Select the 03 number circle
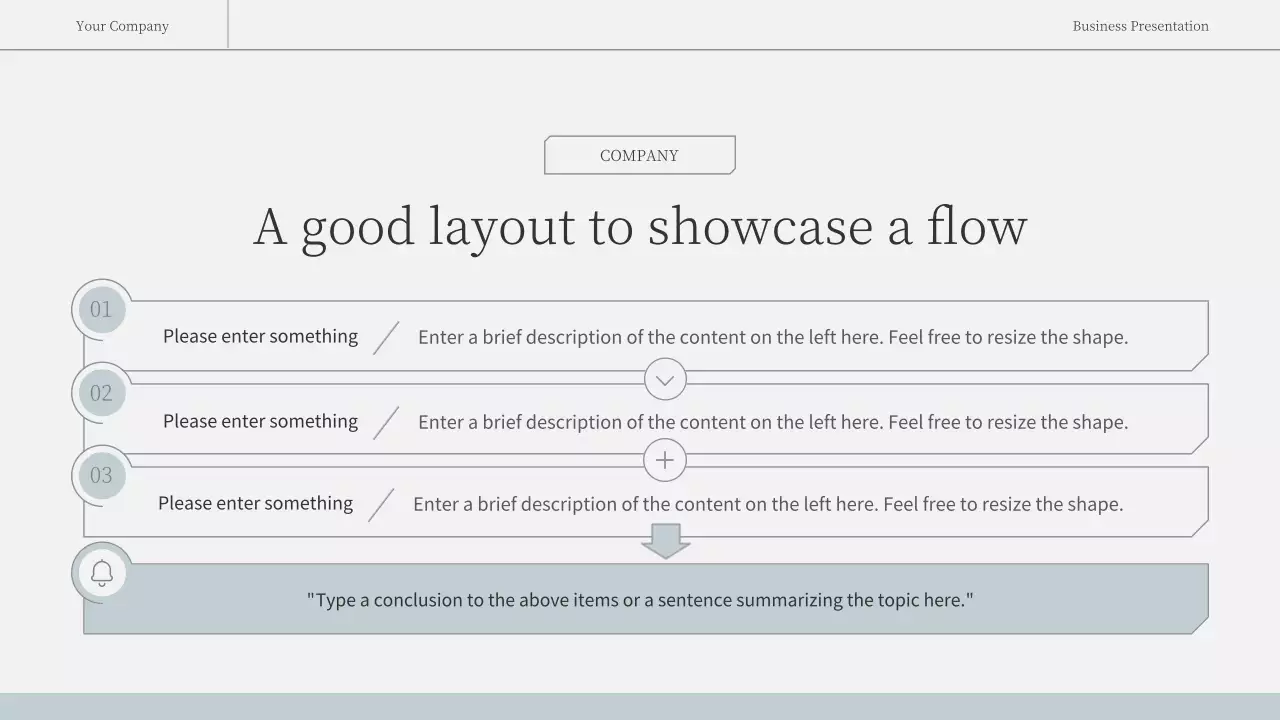The width and height of the screenshot is (1280, 720). 101,475
